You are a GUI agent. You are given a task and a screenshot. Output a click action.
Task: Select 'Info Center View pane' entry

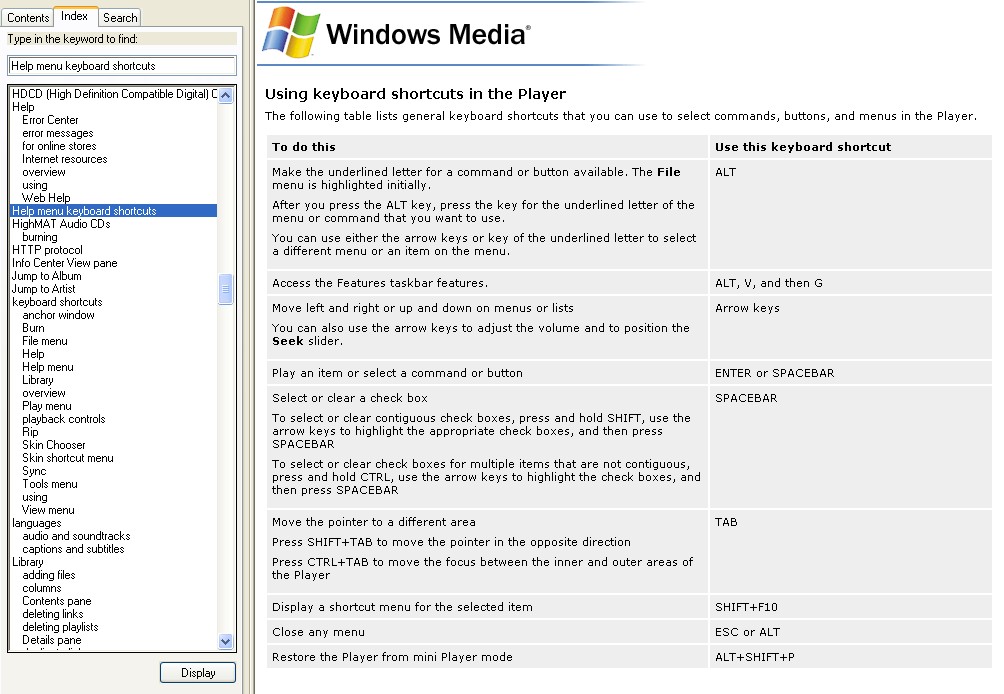pyautogui.click(x=64, y=263)
